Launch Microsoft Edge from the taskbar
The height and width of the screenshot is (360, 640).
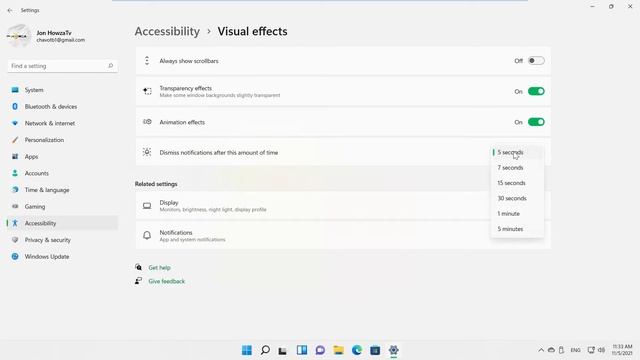[x=357, y=350]
